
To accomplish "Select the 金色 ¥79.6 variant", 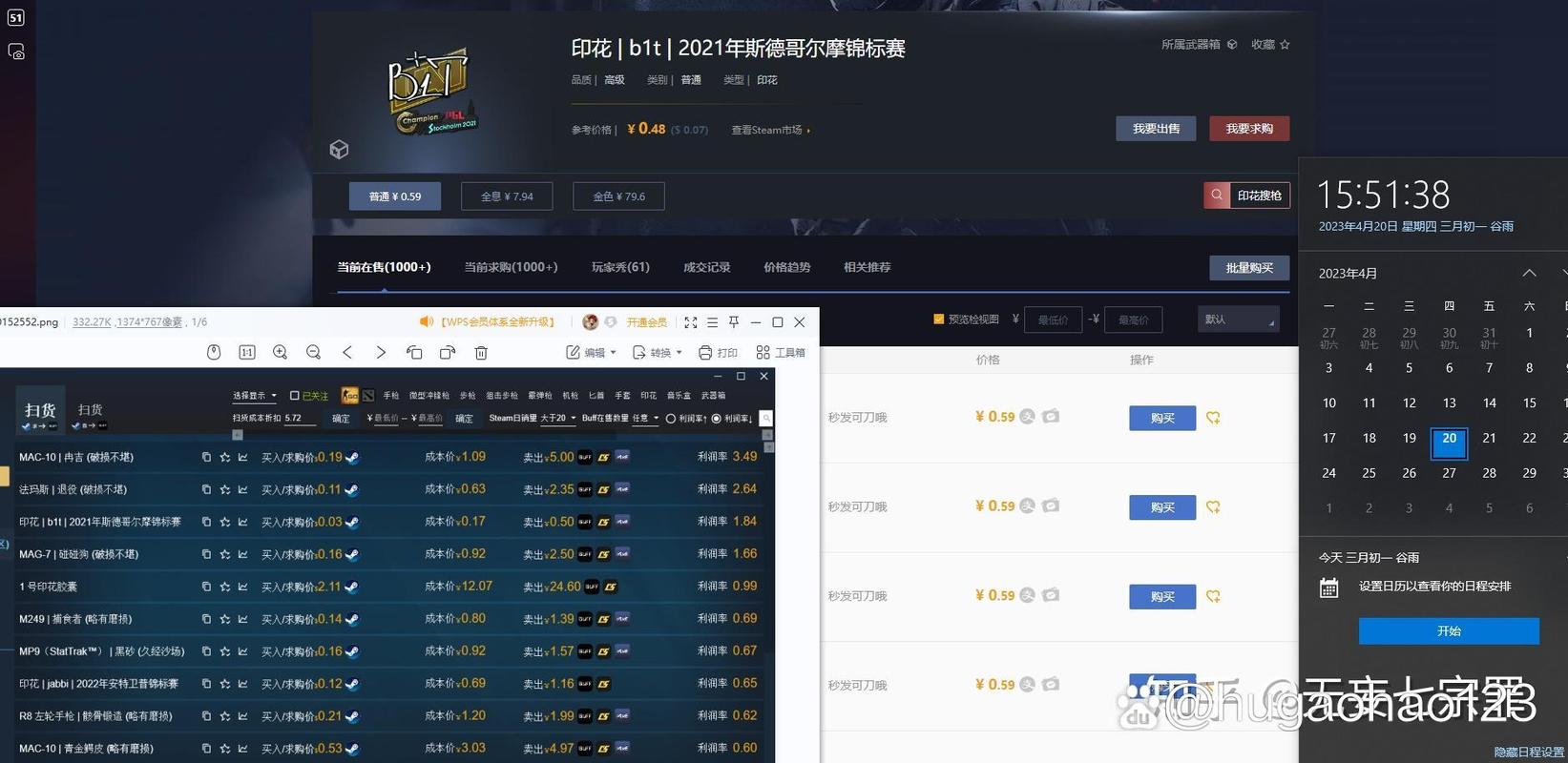I will point(618,196).
